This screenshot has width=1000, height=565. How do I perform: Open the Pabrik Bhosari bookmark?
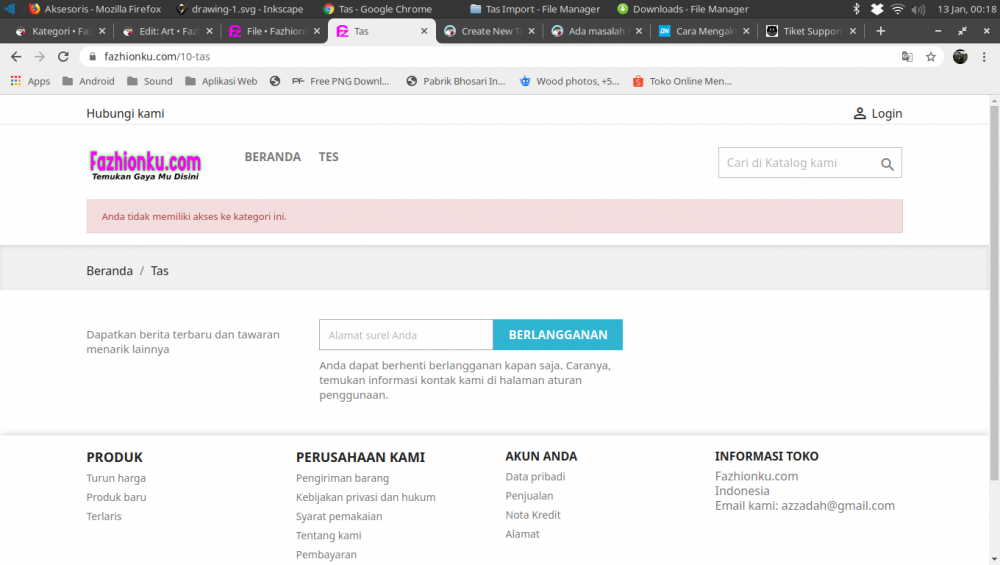pyautogui.click(x=456, y=81)
